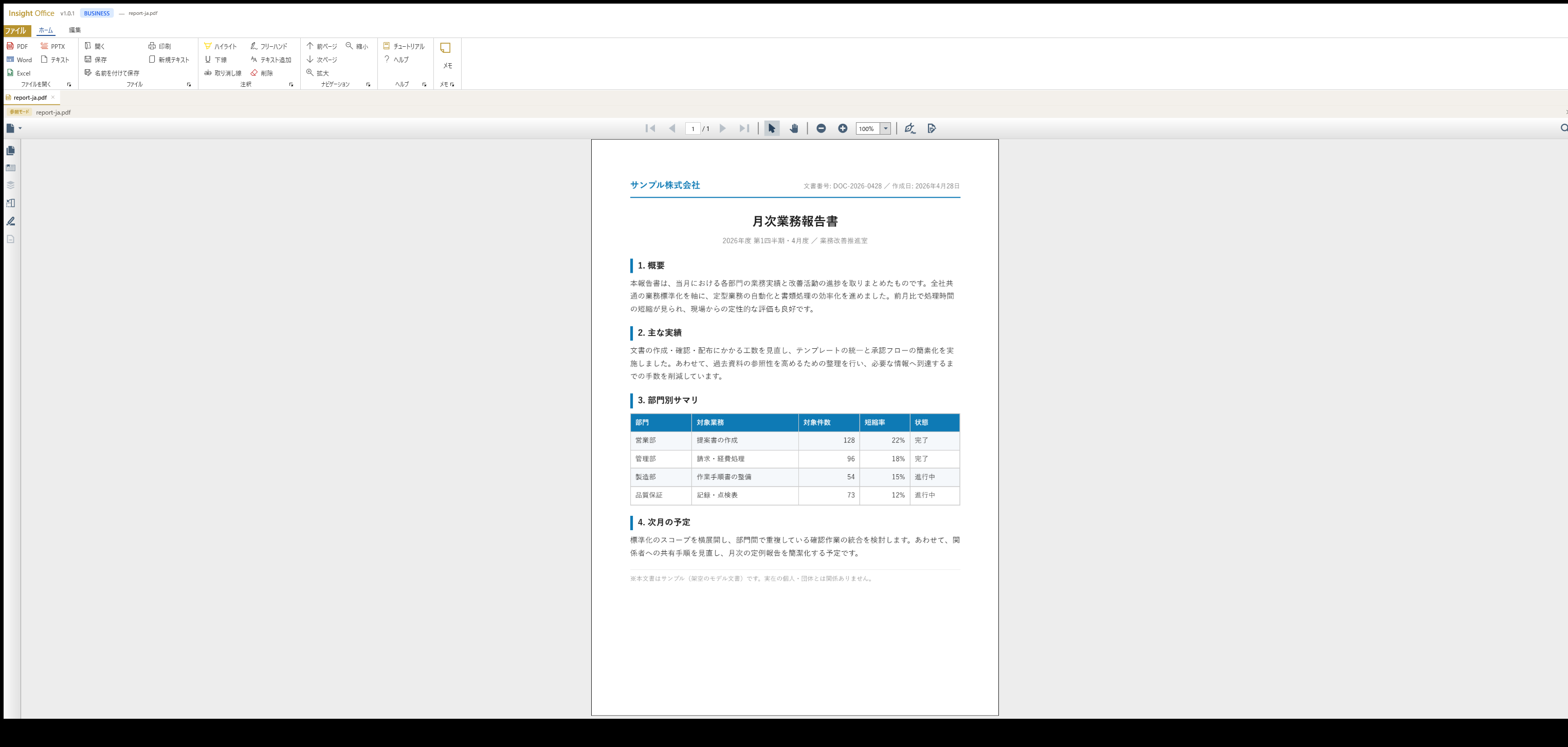The height and width of the screenshot is (747, 1568).
Task: Expand the メモ group dialog launcher
Action: tap(452, 85)
